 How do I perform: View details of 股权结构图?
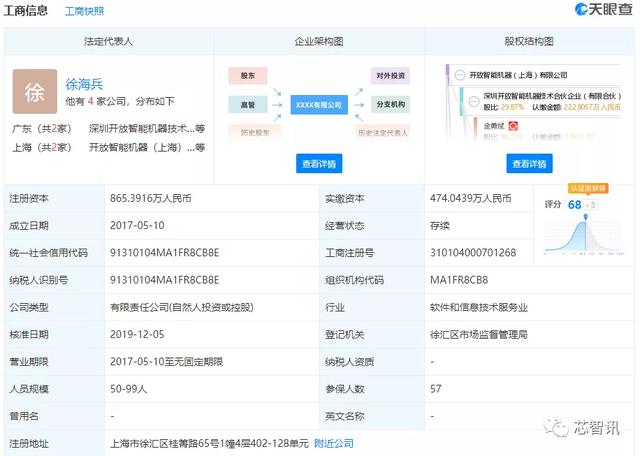pos(529,164)
